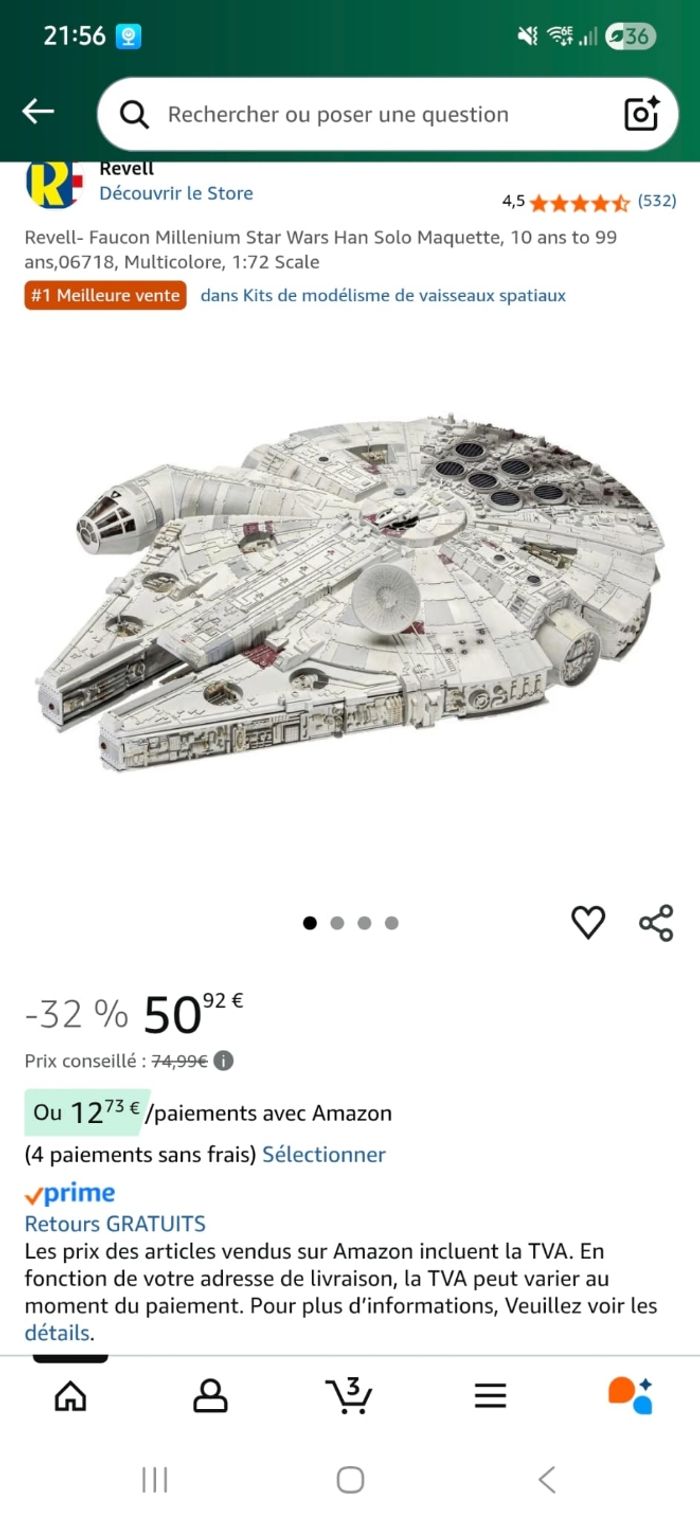Open shopping cart with 3 items
The height and width of the screenshot is (1518, 700).
[x=349, y=1394]
